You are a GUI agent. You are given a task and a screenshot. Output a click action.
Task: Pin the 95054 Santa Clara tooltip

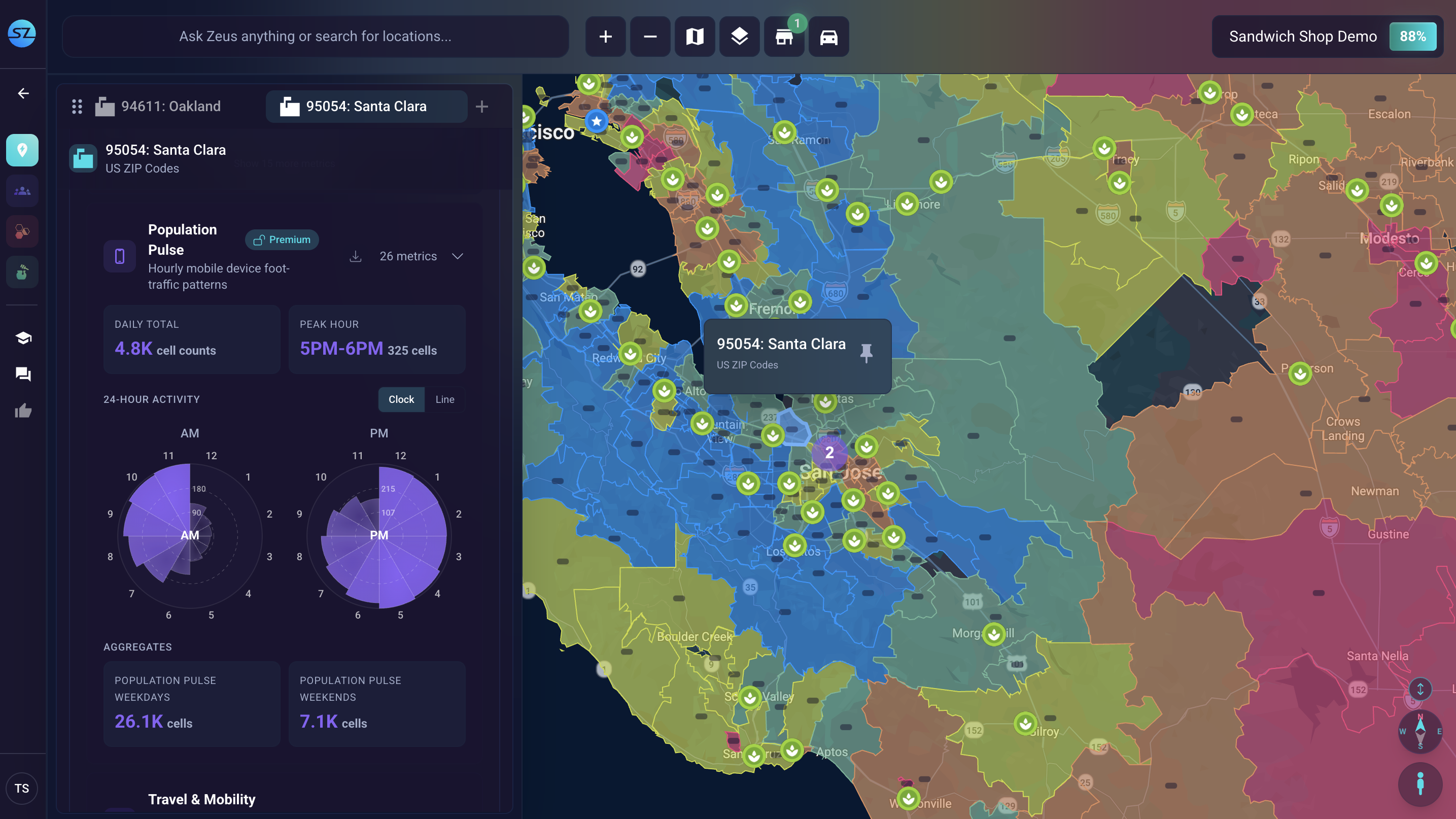point(866,353)
